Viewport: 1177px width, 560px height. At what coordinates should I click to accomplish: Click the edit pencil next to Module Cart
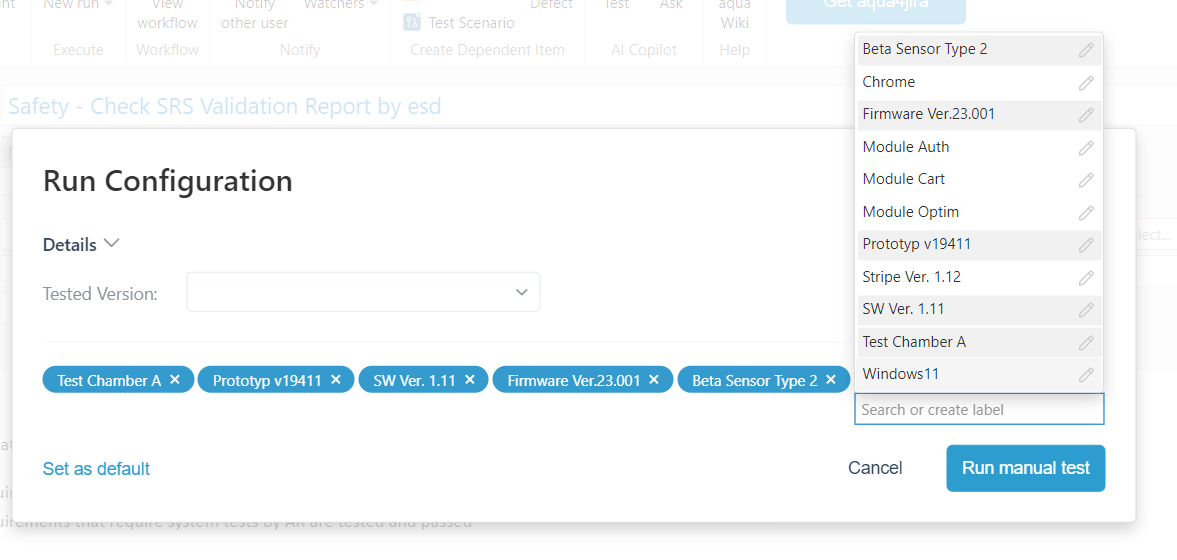click(1086, 180)
